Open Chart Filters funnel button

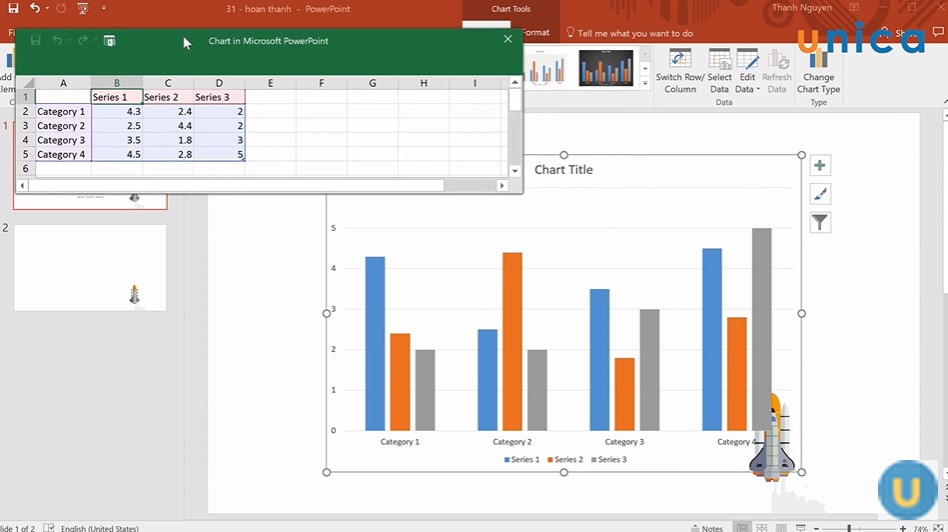(x=820, y=222)
